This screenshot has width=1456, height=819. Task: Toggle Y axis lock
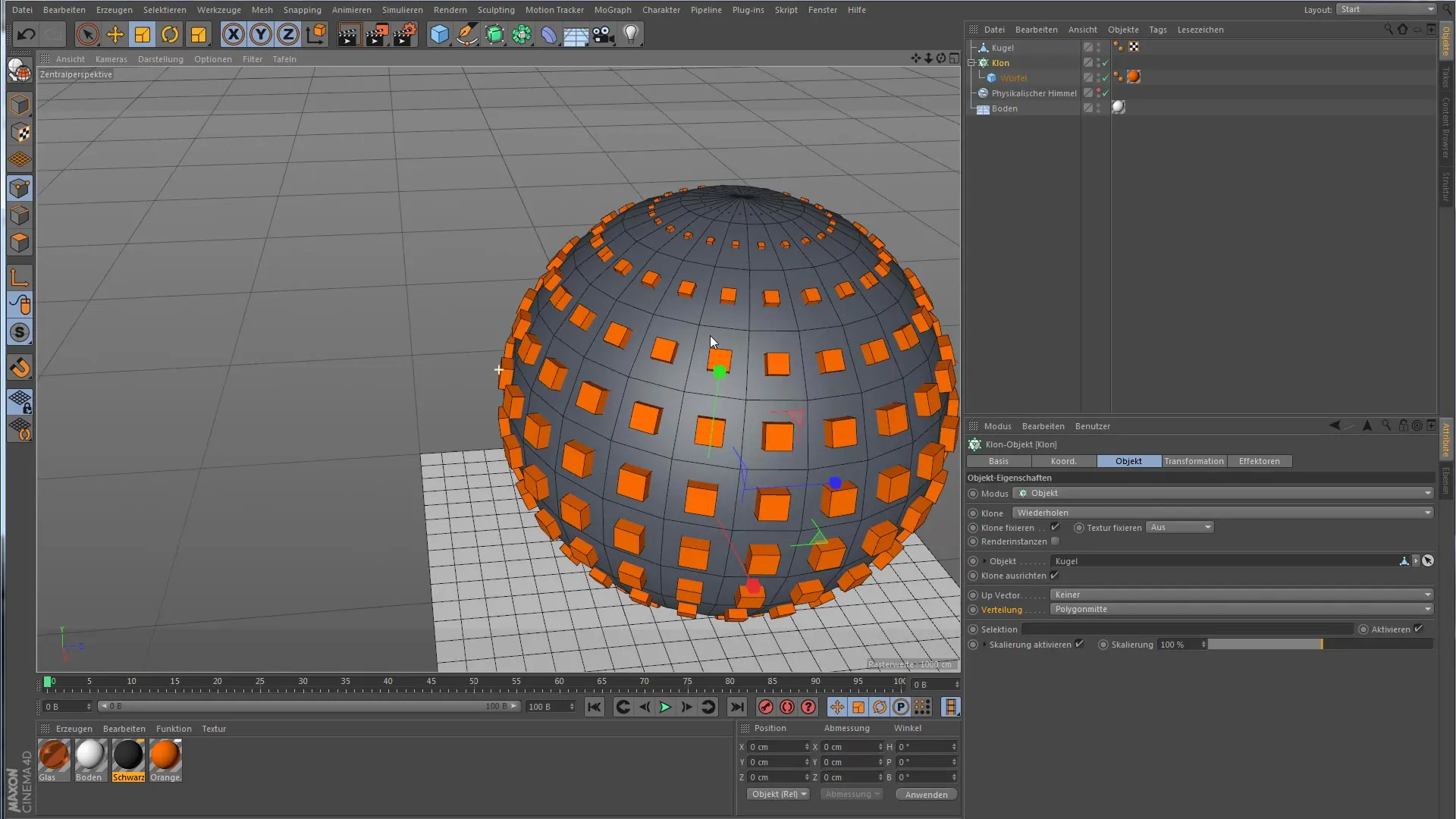tap(261, 34)
